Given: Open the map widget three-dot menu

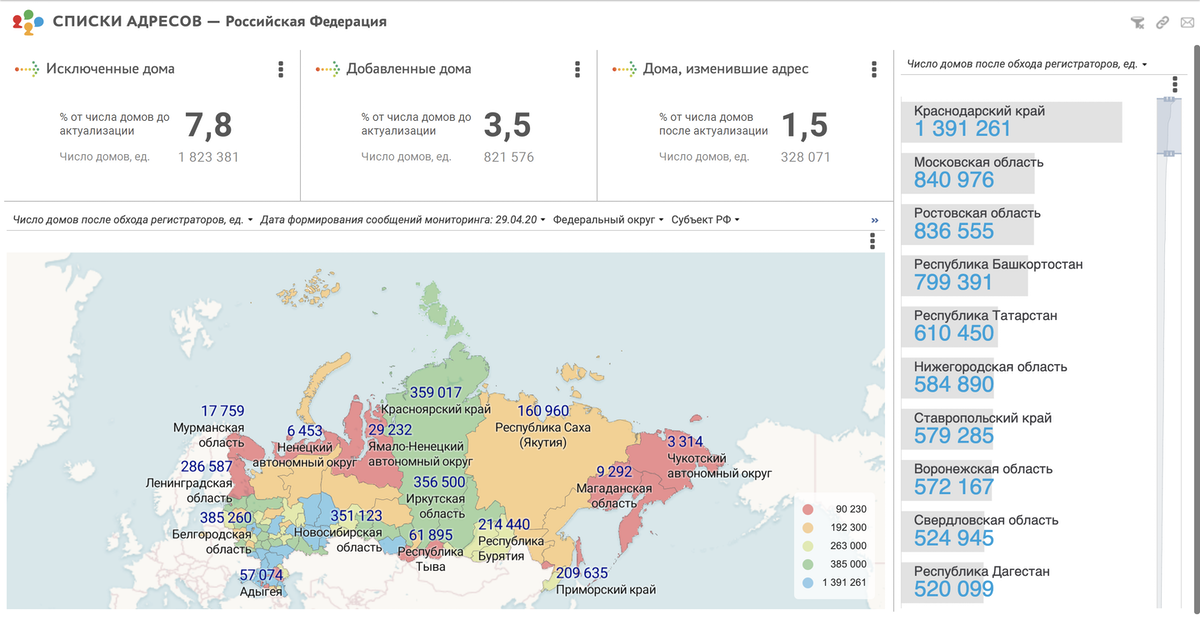Looking at the screenshot, I should click(x=873, y=241).
